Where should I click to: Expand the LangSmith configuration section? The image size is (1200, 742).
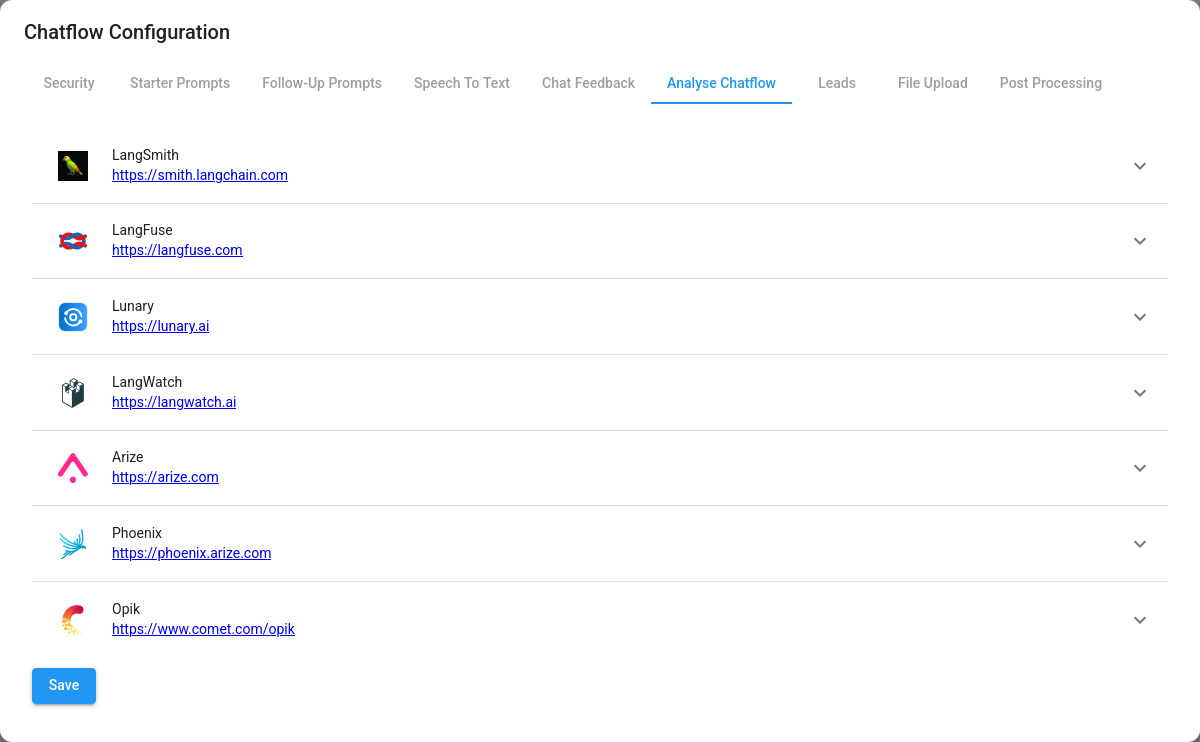[x=1139, y=166]
